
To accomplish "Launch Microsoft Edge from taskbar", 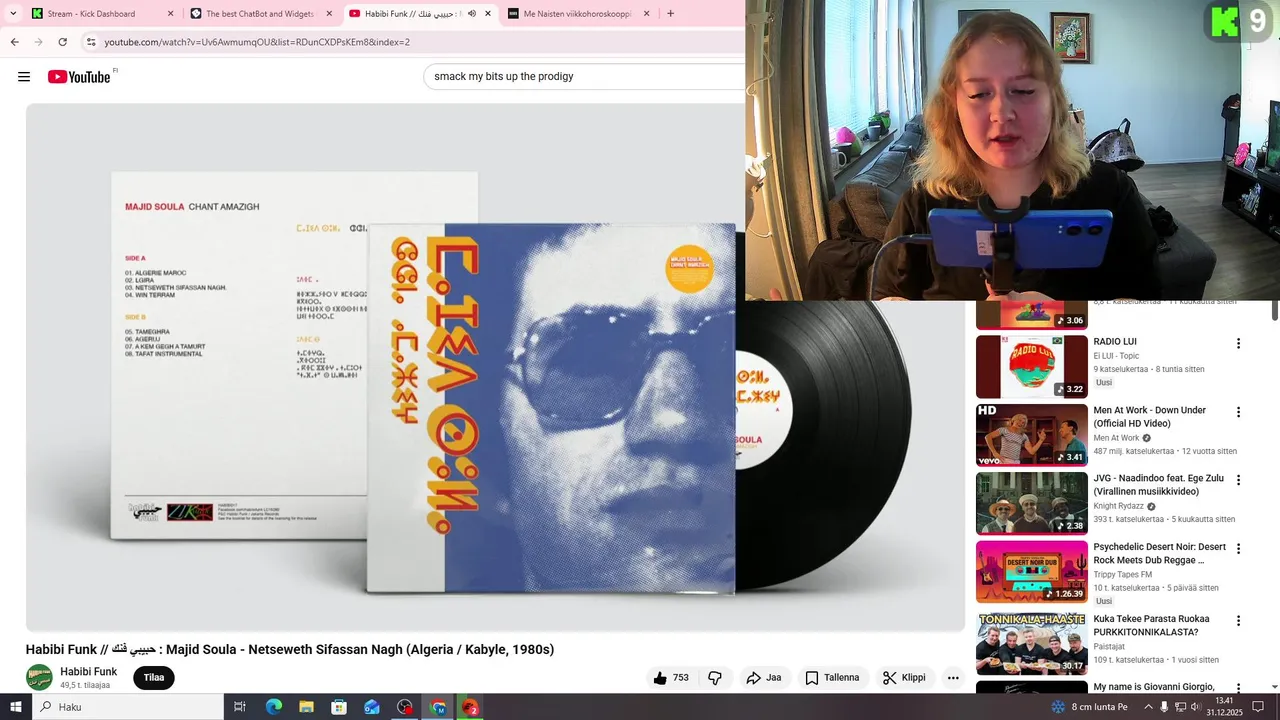I will pyautogui.click(x=274, y=707).
